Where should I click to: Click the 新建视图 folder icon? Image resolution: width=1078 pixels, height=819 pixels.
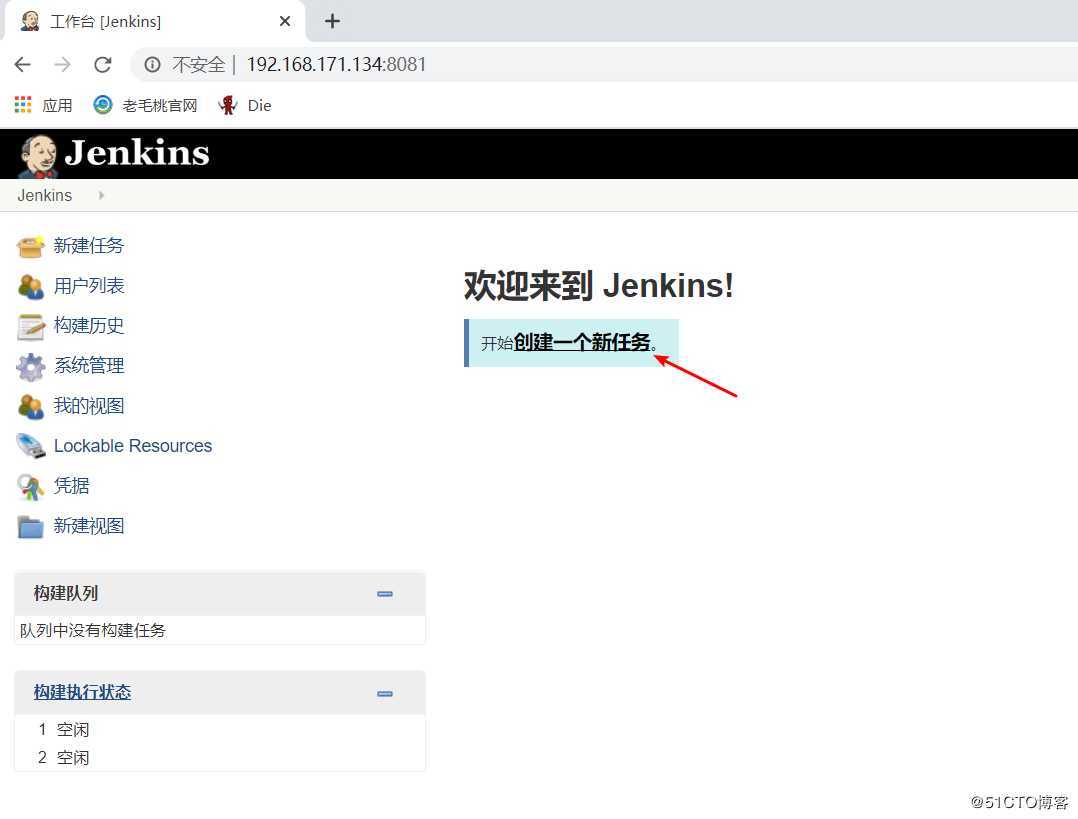(x=30, y=527)
